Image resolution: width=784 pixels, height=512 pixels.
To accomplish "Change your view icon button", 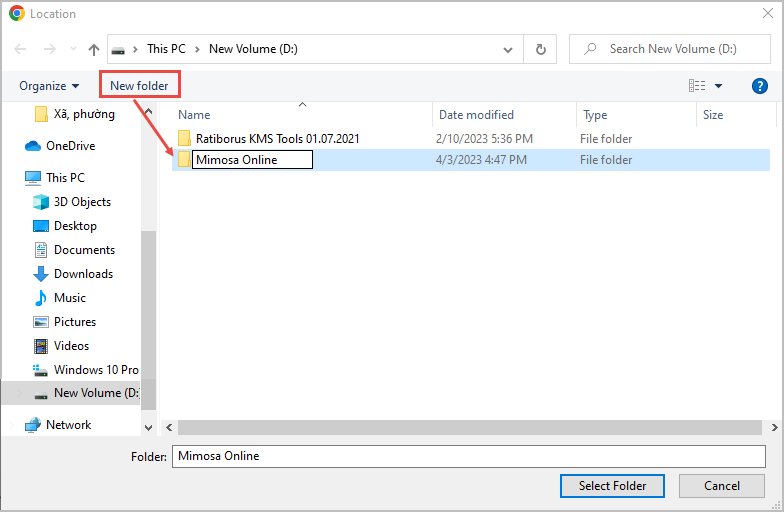I will 697,86.
